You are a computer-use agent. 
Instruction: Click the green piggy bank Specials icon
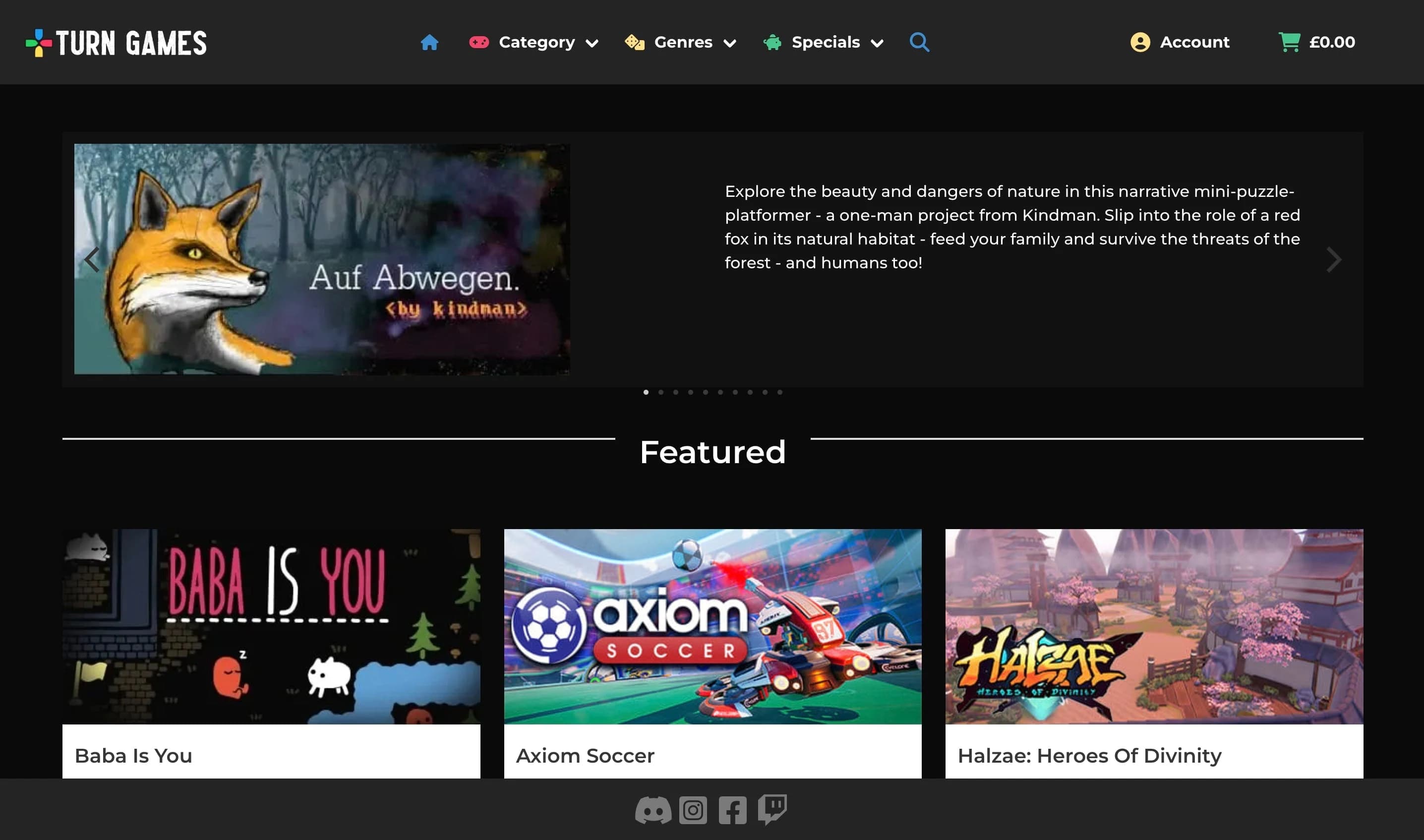pos(772,43)
